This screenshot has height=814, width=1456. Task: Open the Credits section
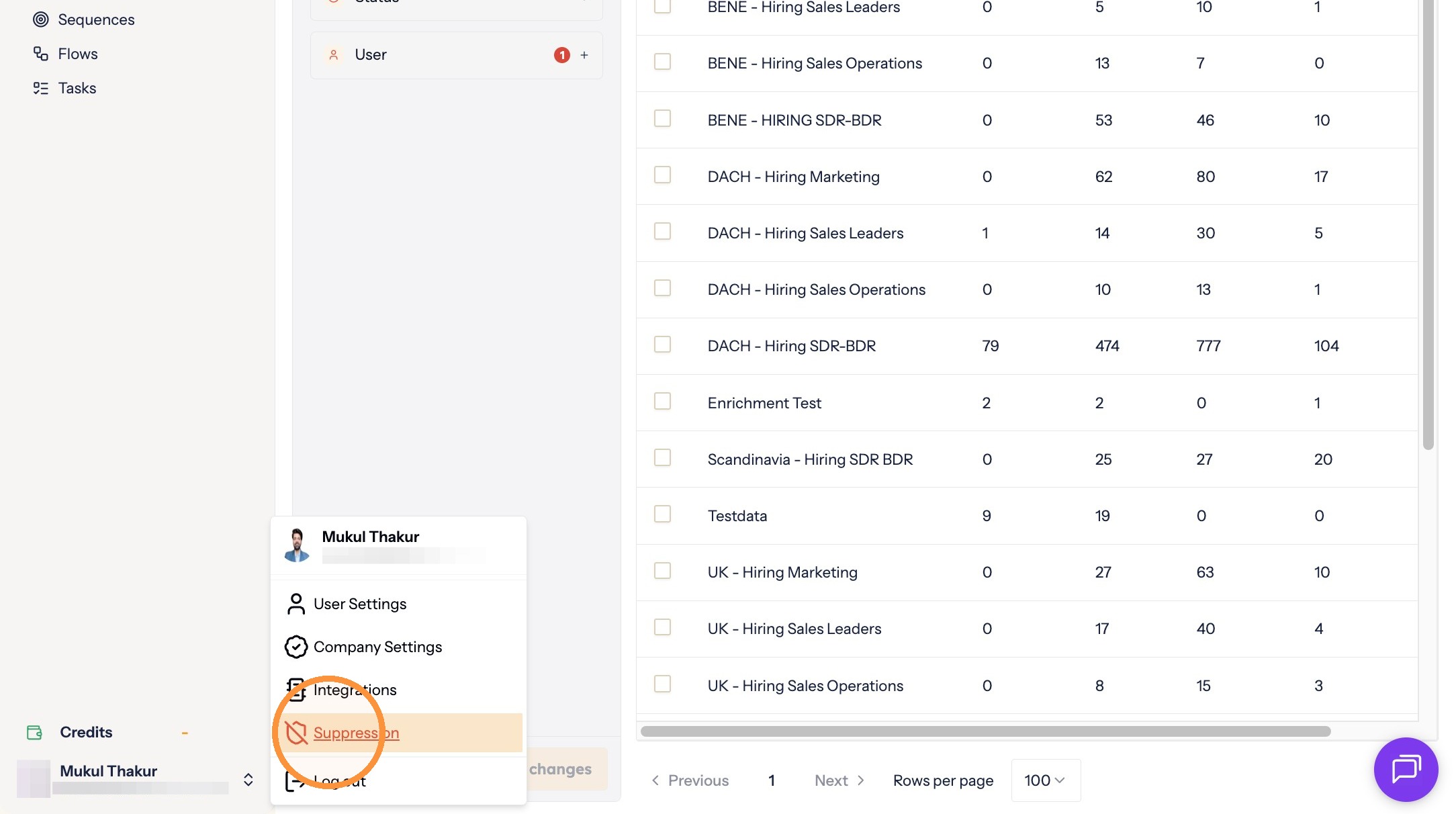107,733
